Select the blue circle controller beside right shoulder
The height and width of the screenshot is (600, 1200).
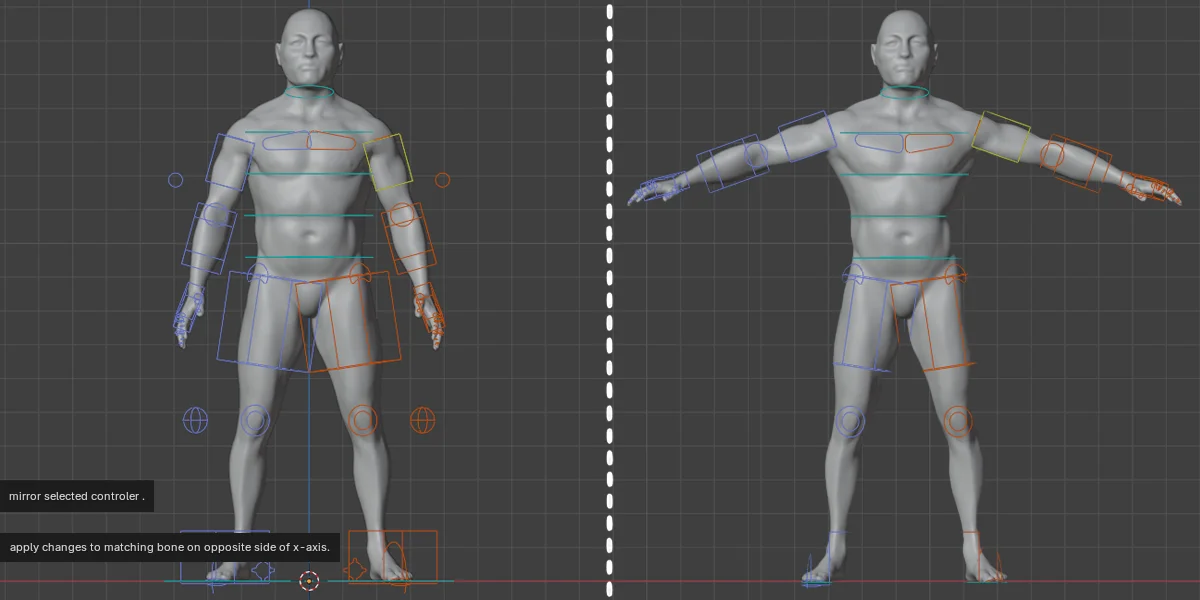coord(176,179)
